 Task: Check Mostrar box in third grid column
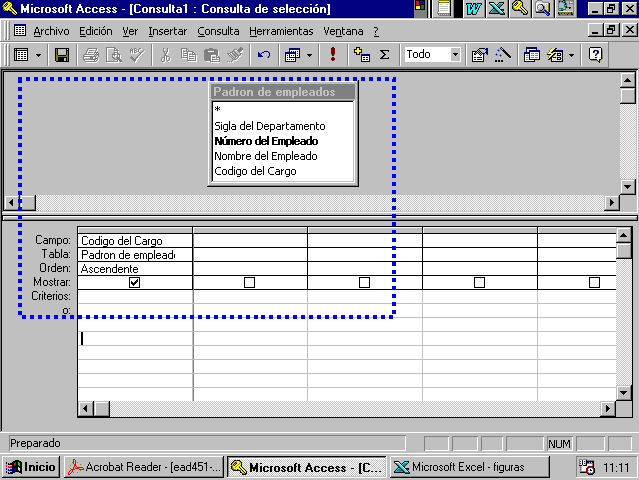tap(364, 282)
